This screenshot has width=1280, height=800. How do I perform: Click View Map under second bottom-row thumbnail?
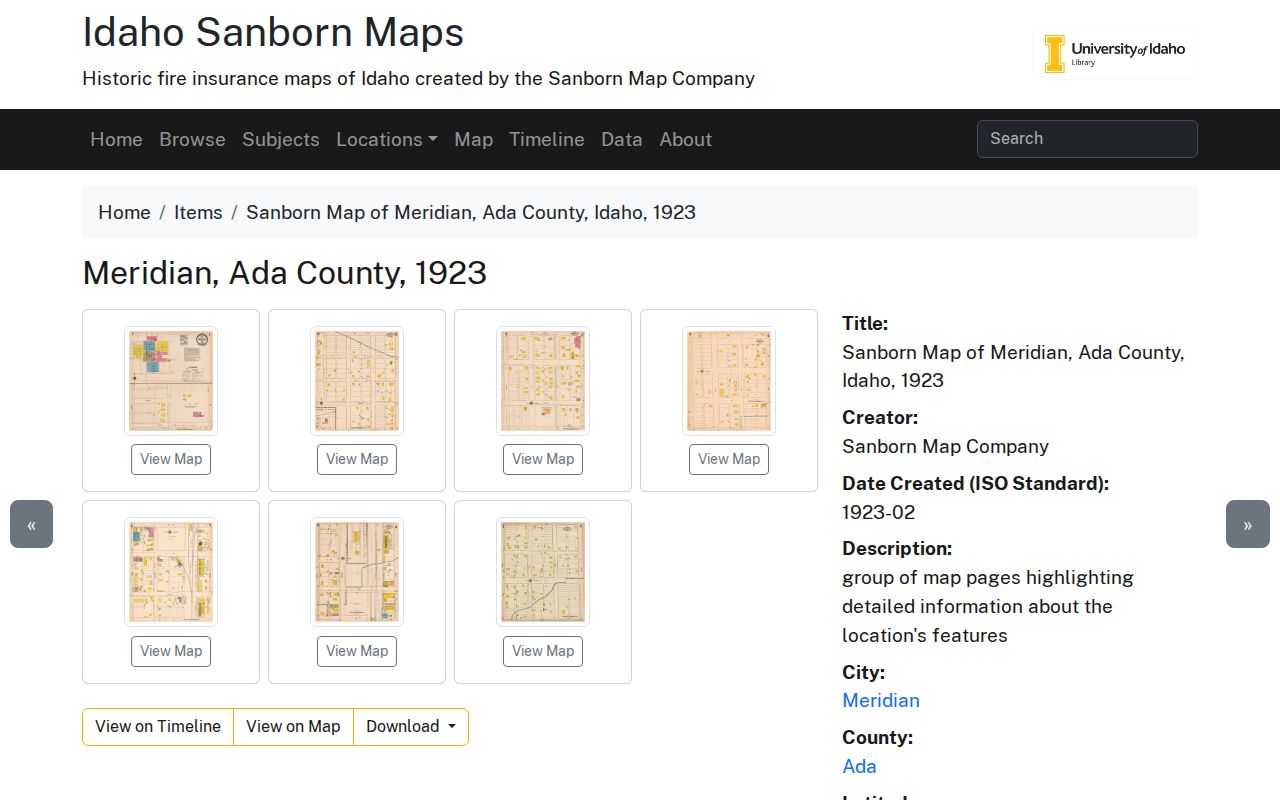pyautogui.click(x=357, y=651)
